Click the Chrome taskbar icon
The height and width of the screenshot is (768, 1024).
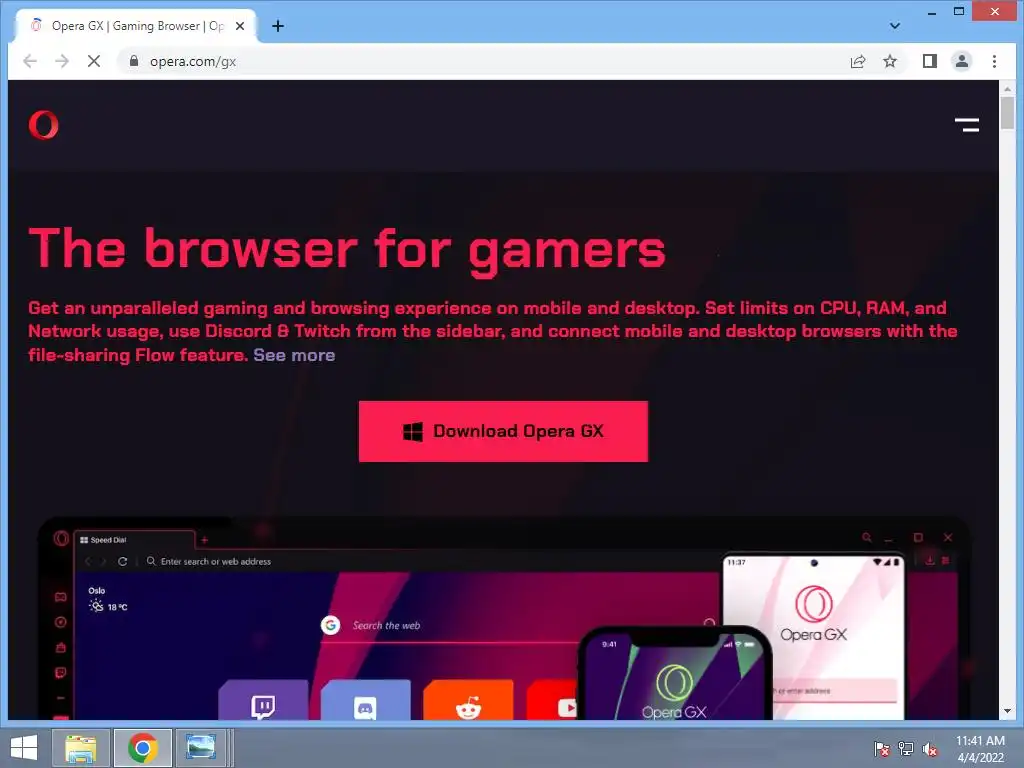[x=143, y=748]
